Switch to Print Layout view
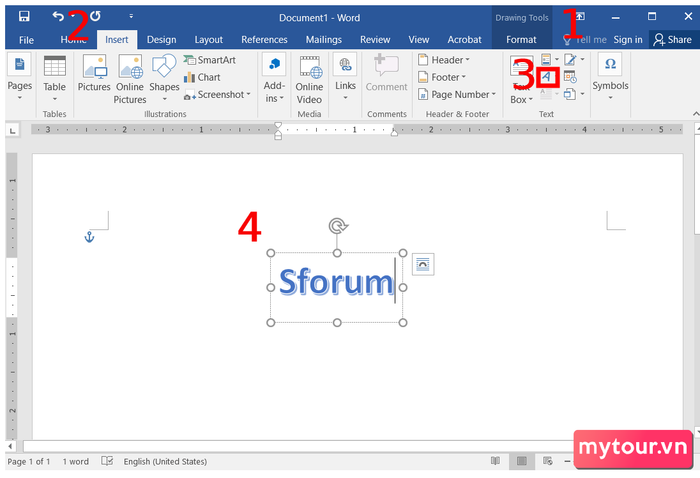Screen dimensions: 700x478 coord(521,461)
